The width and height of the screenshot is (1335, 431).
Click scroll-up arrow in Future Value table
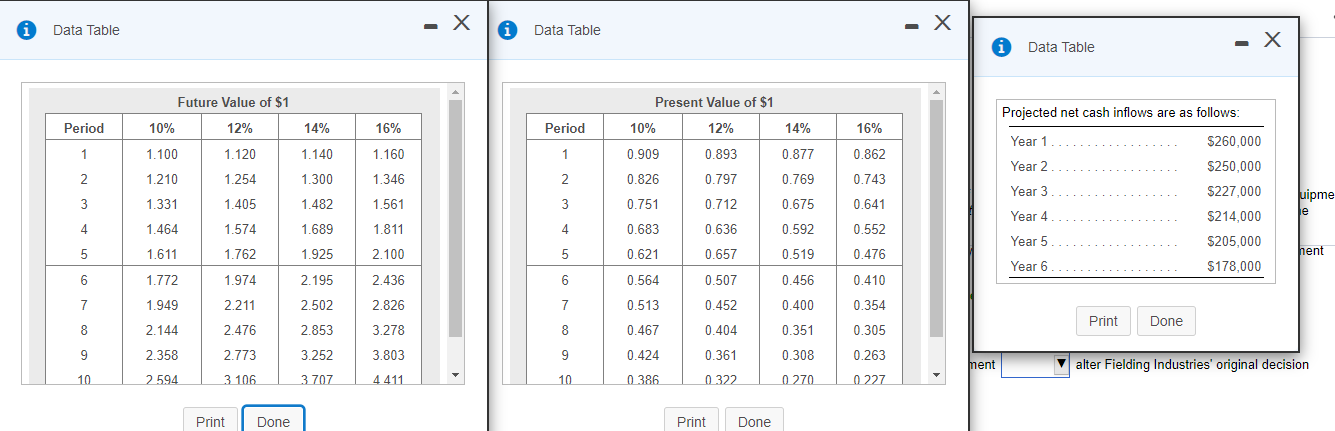[x=456, y=94]
